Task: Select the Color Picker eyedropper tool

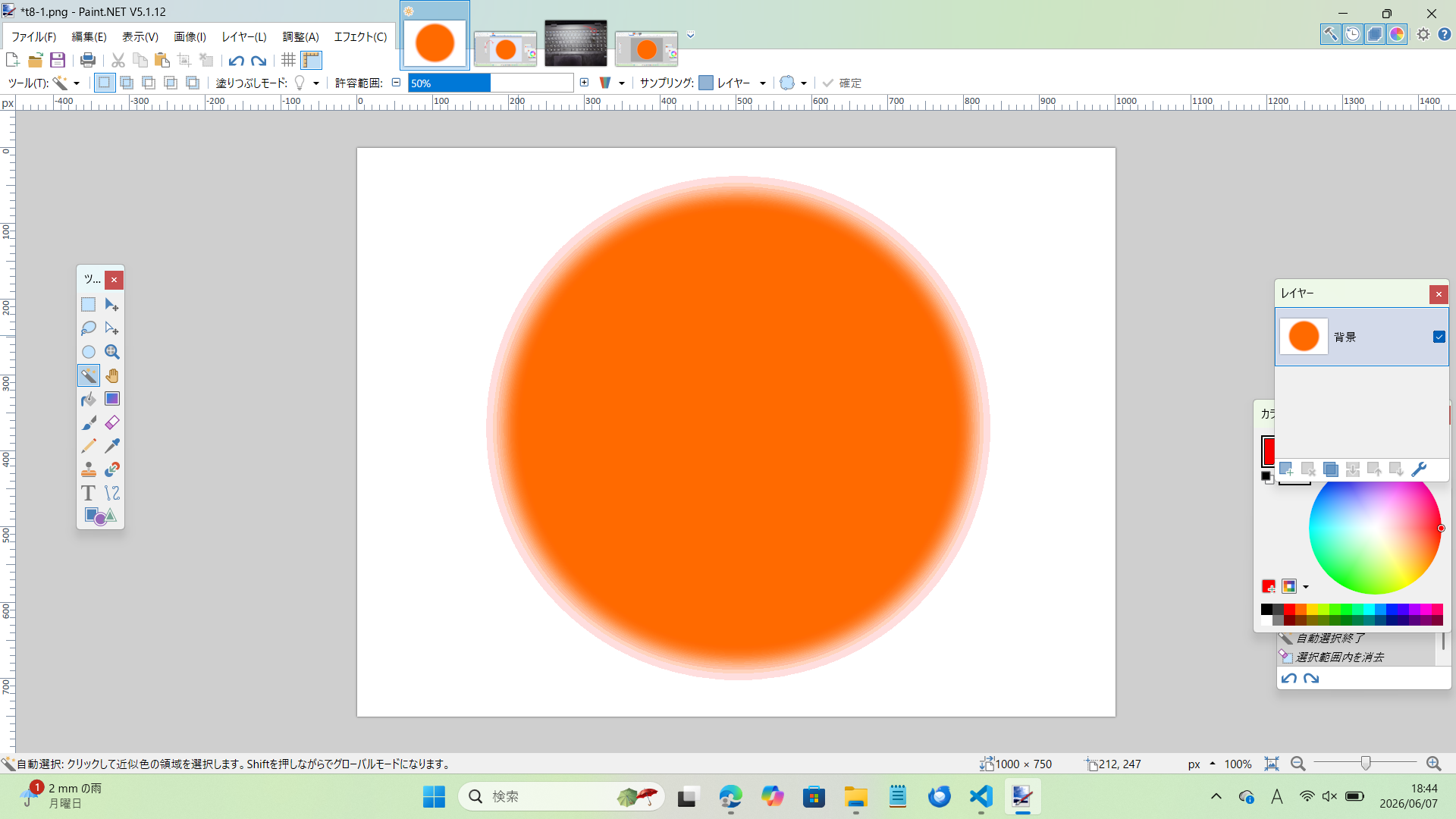Action: (112, 446)
